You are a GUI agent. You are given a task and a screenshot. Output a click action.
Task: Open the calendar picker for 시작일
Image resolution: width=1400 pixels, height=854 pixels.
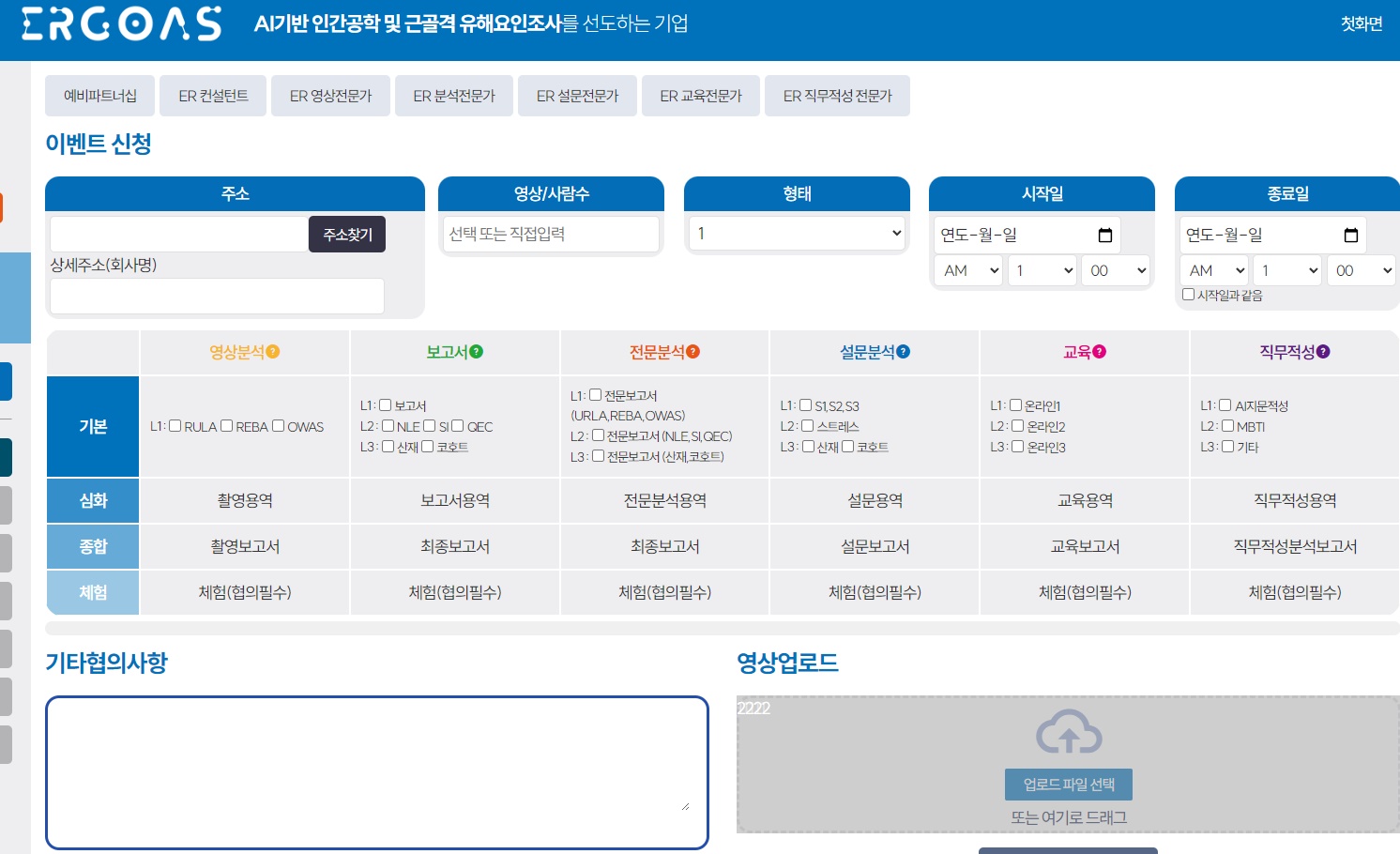[x=1104, y=235]
